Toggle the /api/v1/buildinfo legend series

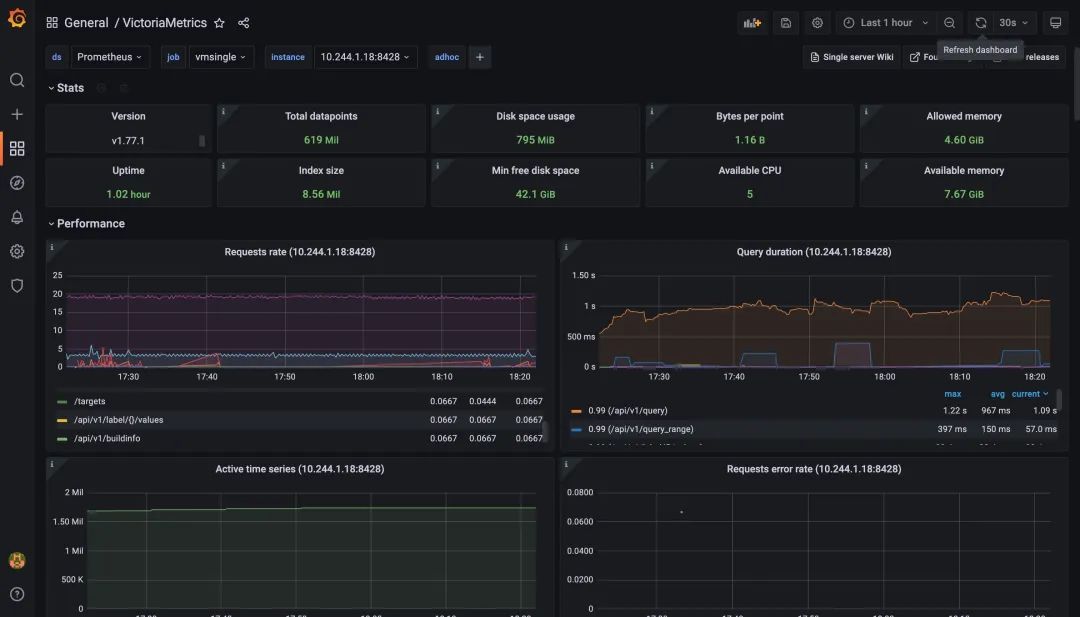point(106,438)
